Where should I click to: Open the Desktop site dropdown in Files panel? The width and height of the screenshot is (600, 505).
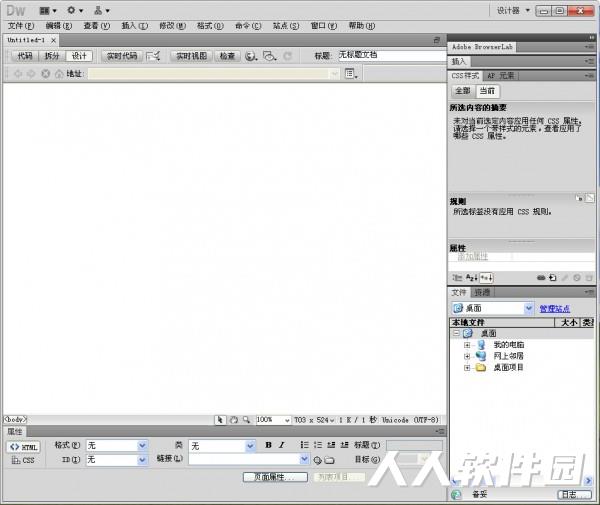[x=528, y=308]
